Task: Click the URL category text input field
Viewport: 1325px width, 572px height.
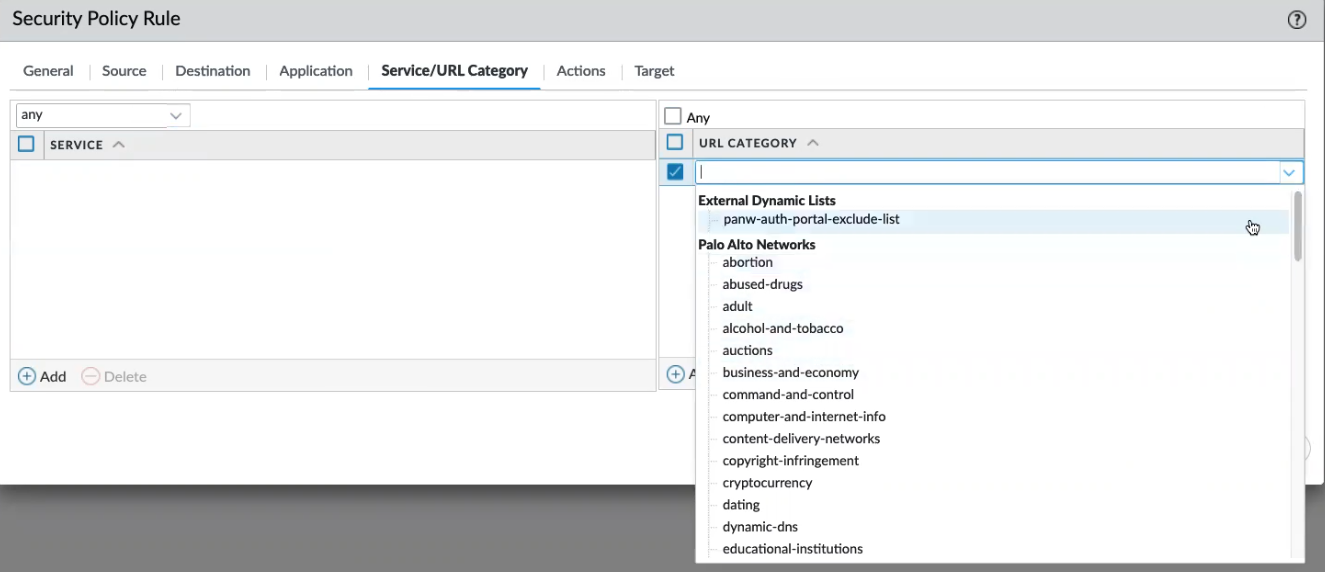Action: 985,172
